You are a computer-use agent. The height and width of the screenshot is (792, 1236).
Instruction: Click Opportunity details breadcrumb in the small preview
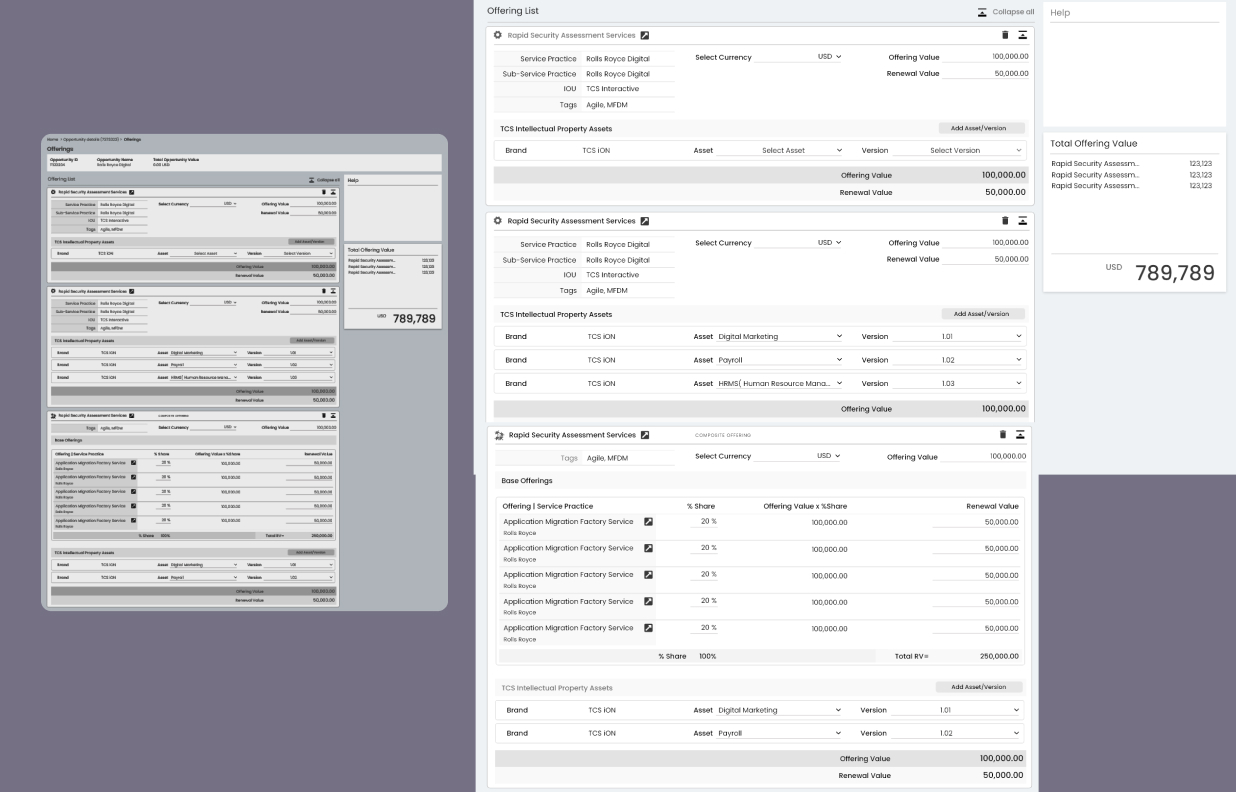tap(91, 139)
